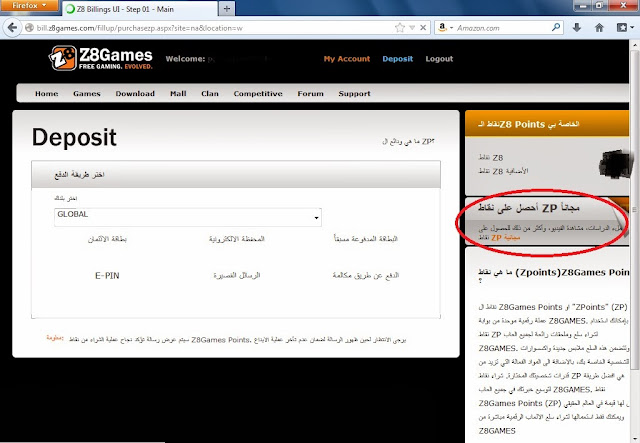Bookmark page with the star icon
Viewport: 640px width, 443px height.
pos(400,28)
